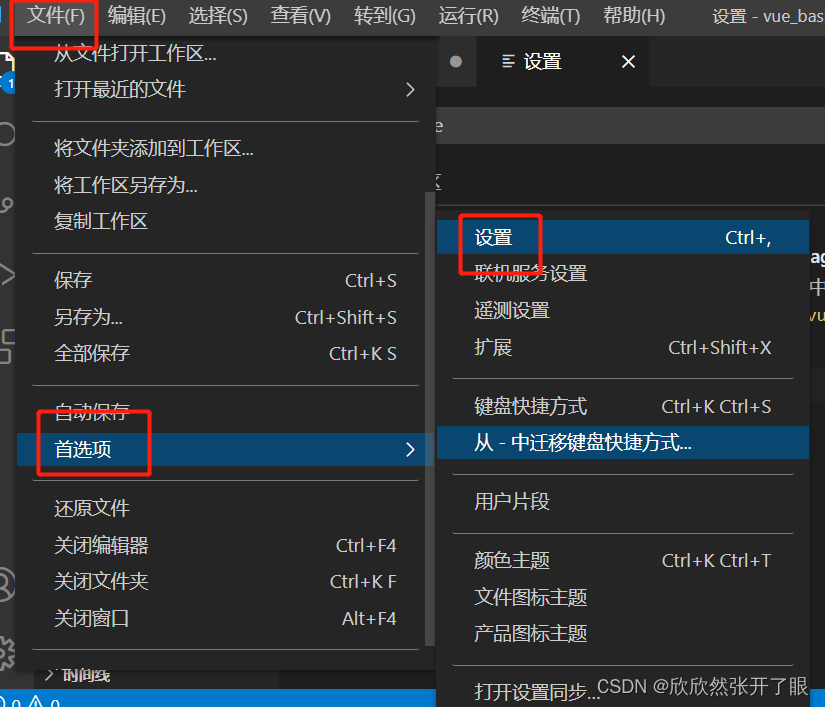The image size is (825, 707).
Task: Select 设置 in the Preferences submenu
Action: point(496,237)
